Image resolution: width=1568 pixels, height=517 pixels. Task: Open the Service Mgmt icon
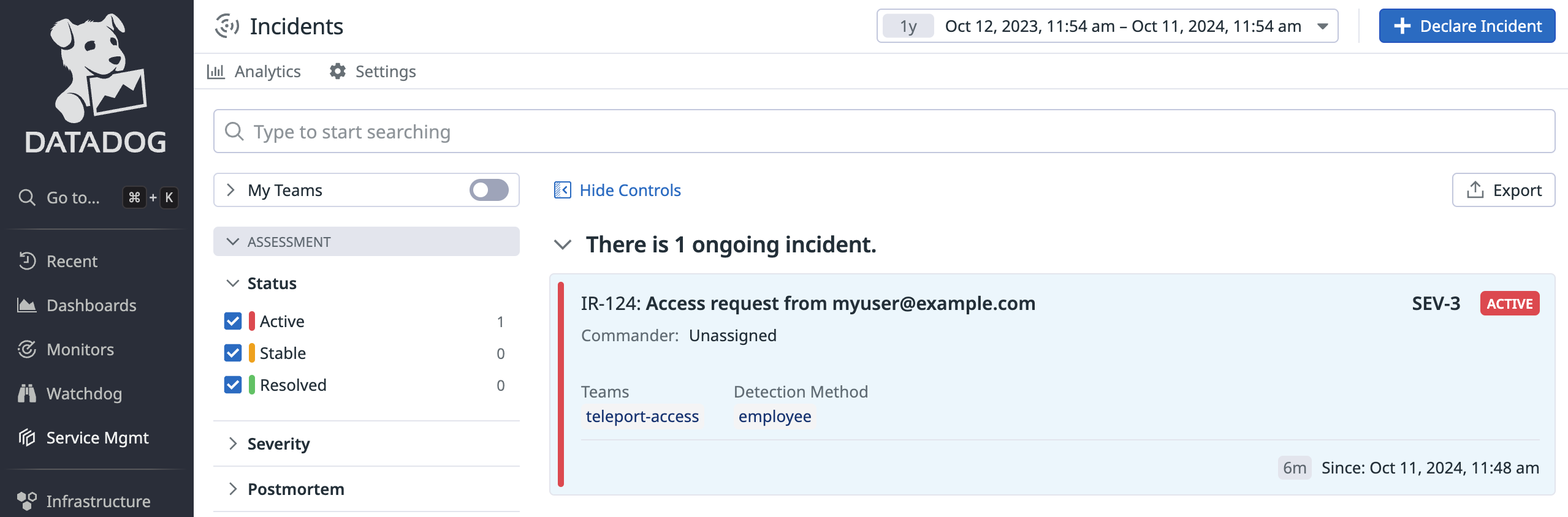(27, 437)
